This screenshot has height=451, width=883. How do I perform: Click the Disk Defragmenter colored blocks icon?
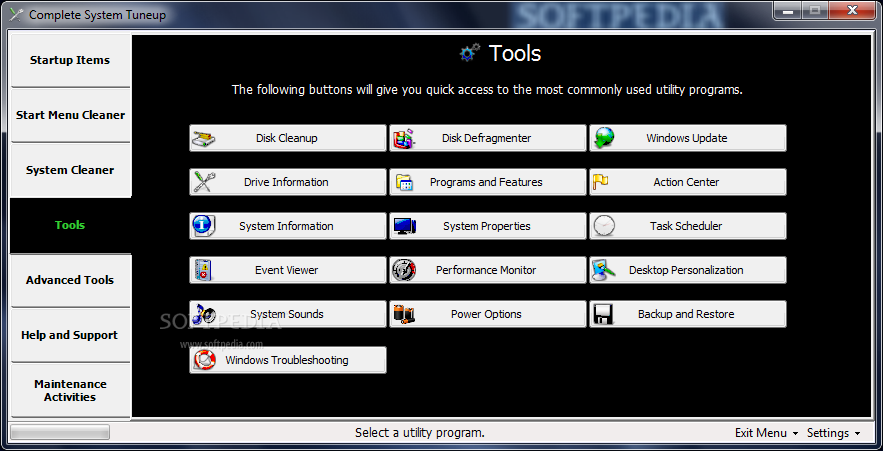[403, 138]
